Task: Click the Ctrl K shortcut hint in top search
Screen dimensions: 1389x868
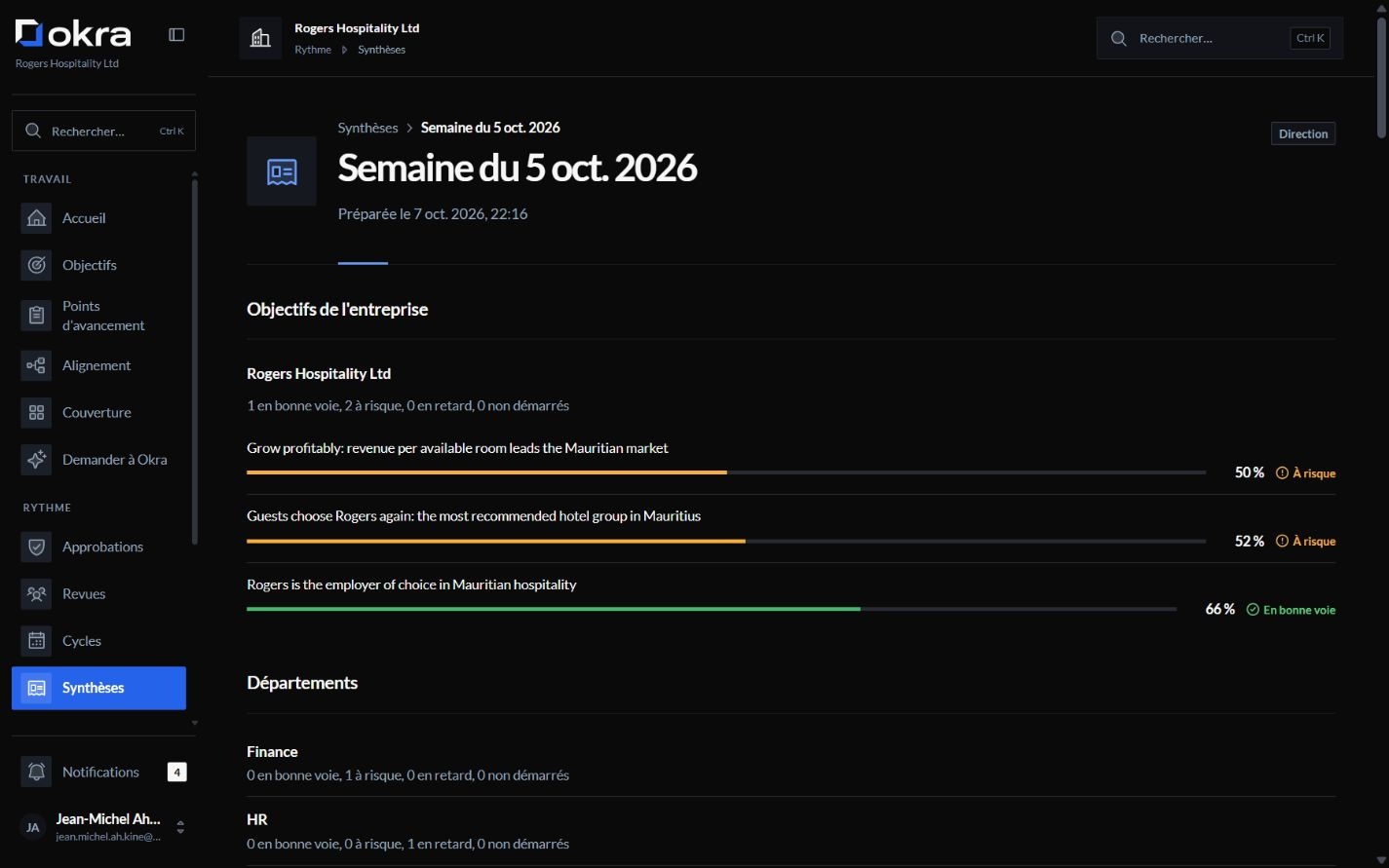Action: coord(1310,38)
